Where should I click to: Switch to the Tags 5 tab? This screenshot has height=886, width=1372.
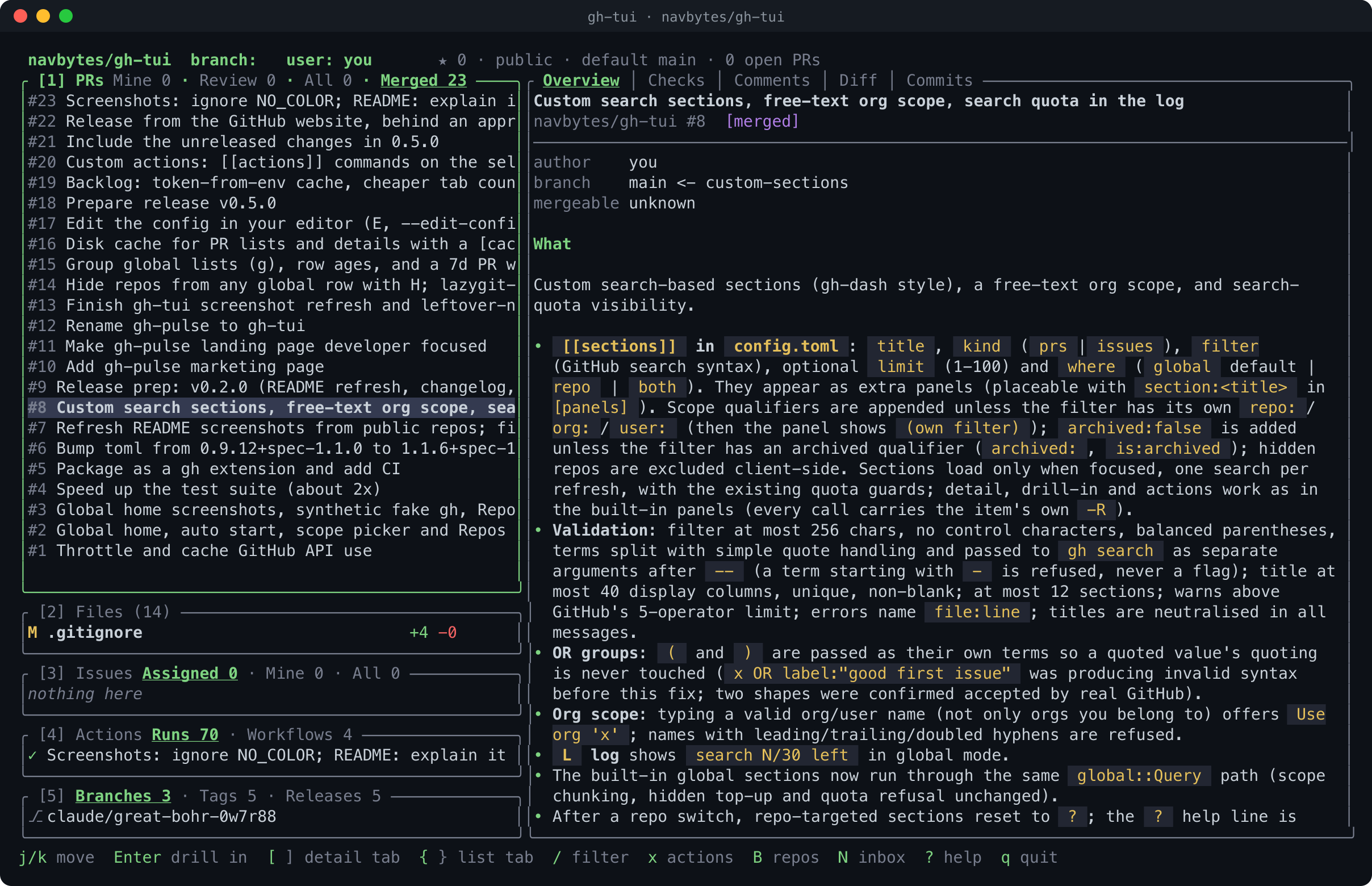(228, 796)
